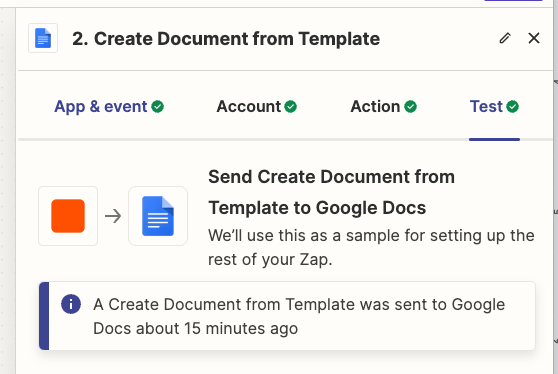The image size is (558, 374).
Task: Select the Test tab
Action: pos(494,106)
